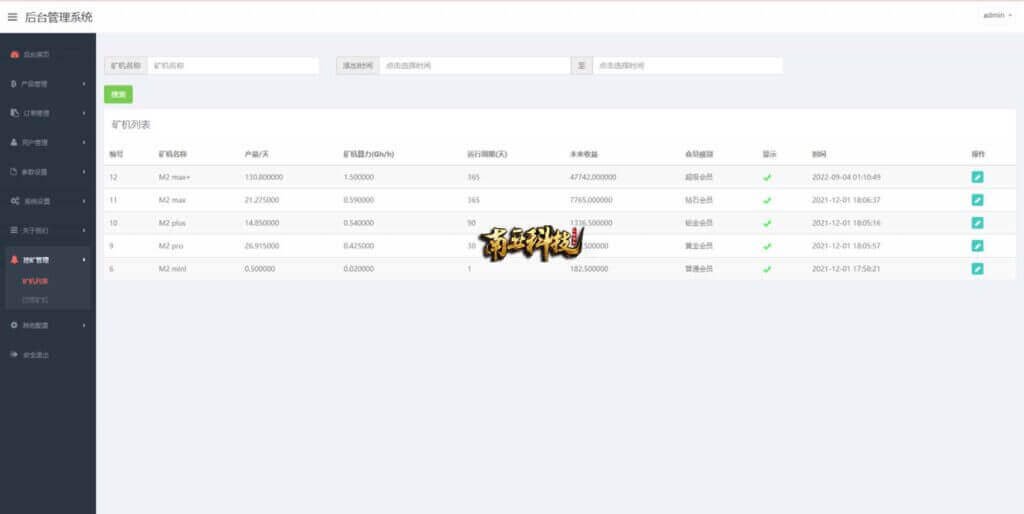Toggle display checkmark for M2 plus
Viewport: 1024px width, 514px height.
(x=767, y=223)
